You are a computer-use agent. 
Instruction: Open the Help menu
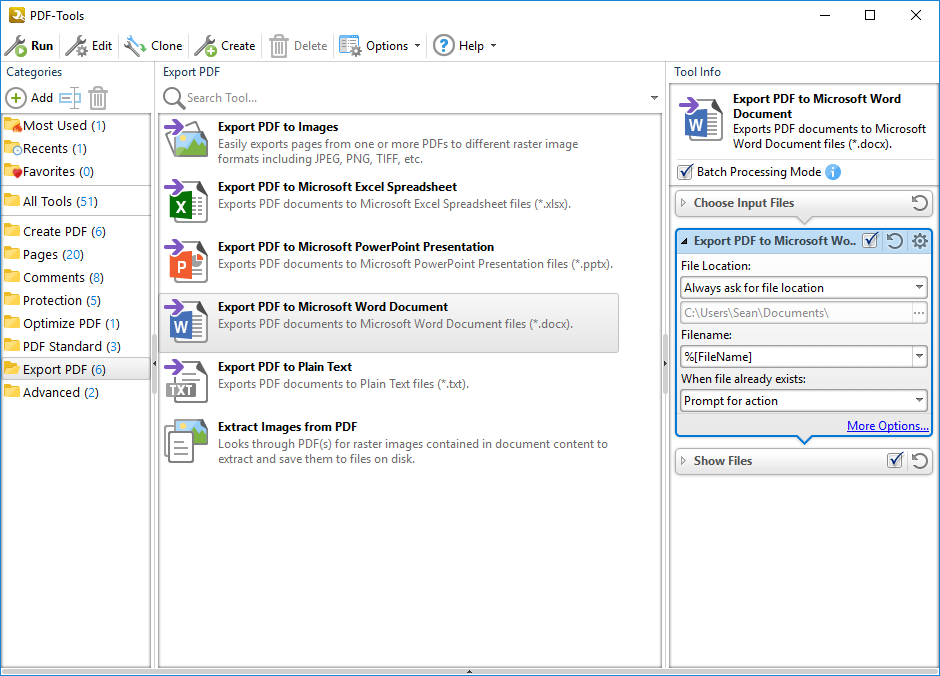[464, 46]
